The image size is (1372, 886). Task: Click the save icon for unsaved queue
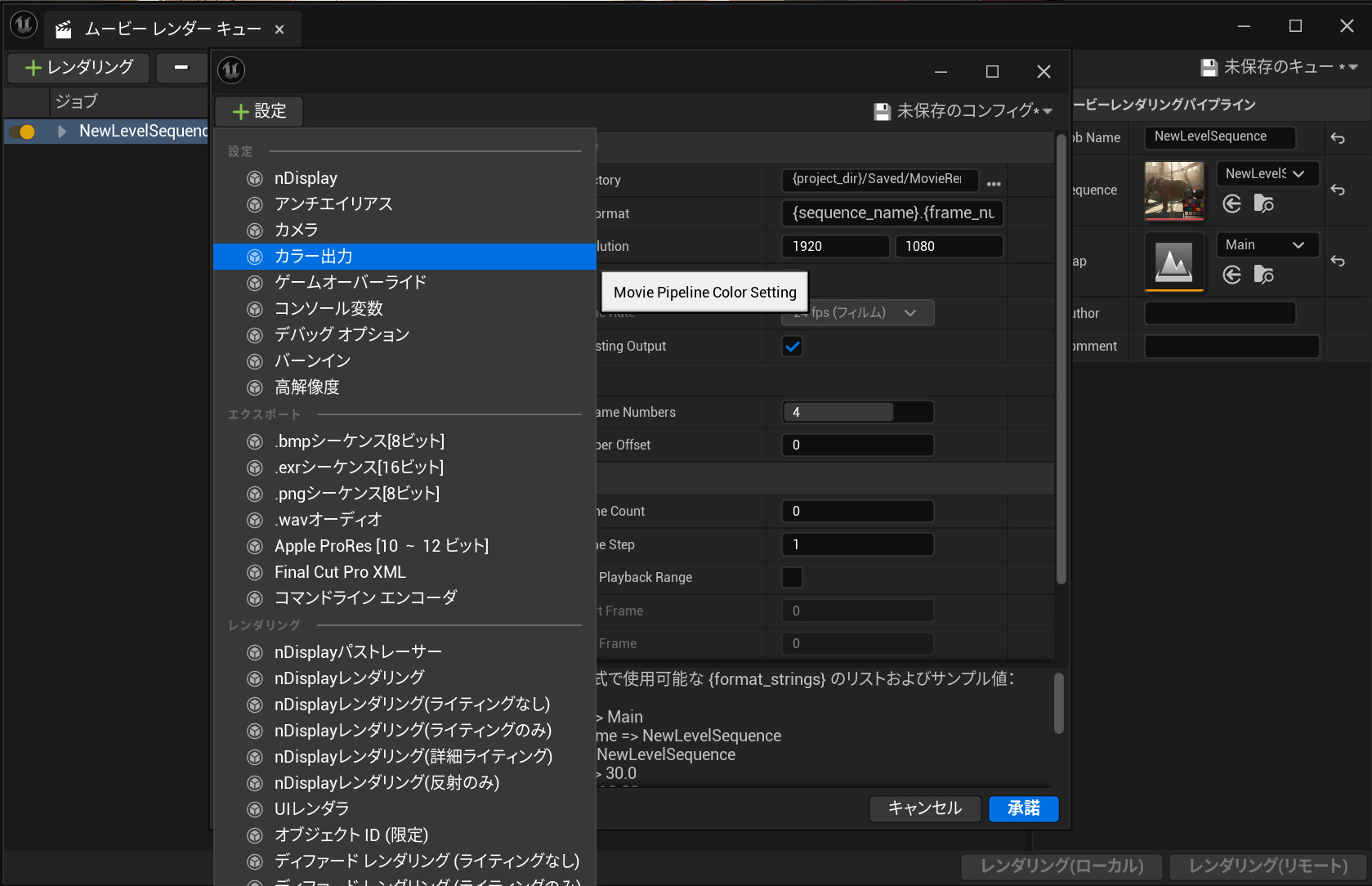(1209, 67)
